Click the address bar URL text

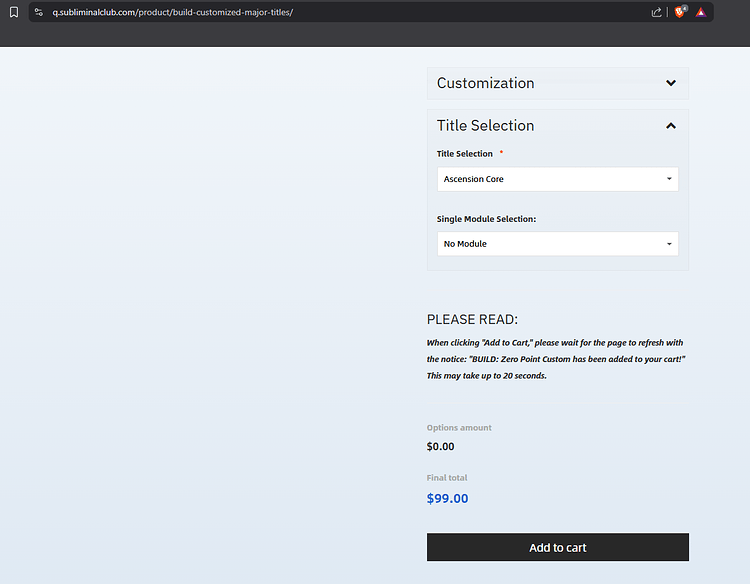pos(172,12)
